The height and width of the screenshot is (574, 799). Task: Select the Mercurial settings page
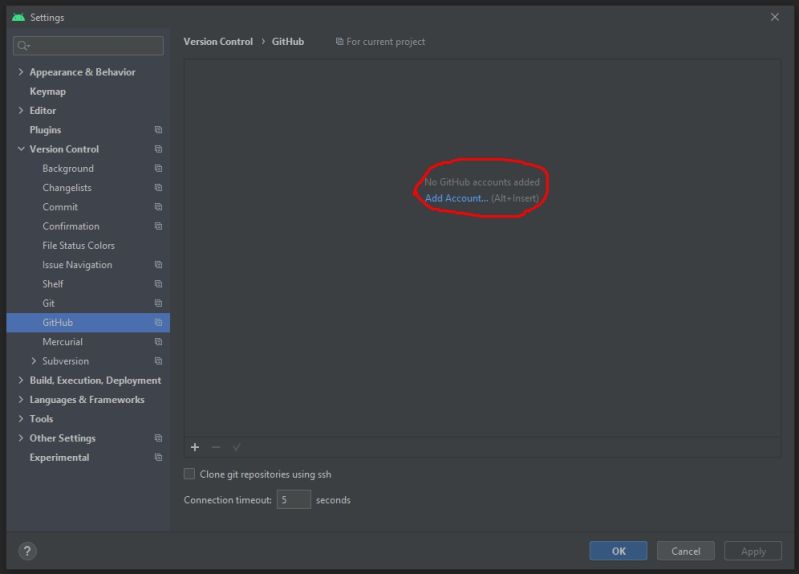[x=62, y=342]
